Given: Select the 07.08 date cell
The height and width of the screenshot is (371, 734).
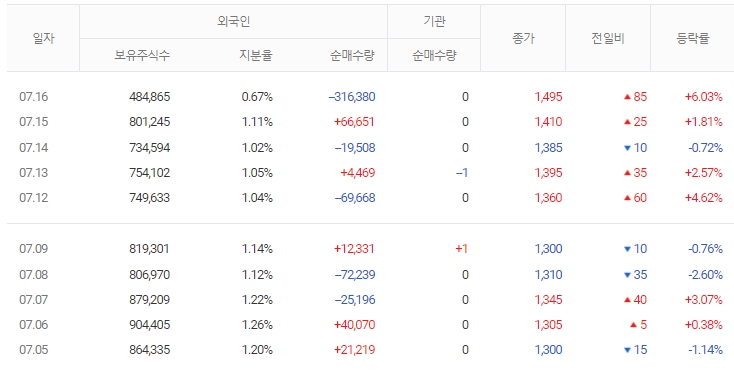Looking at the screenshot, I should [x=34, y=275].
